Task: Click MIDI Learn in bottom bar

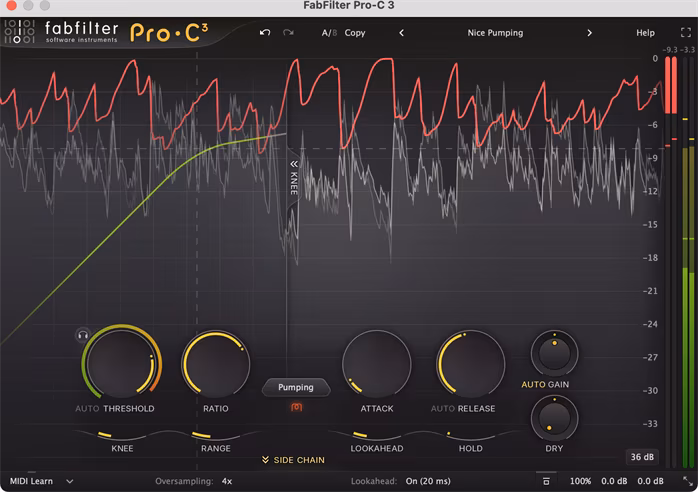Action: pyautogui.click(x=31, y=481)
